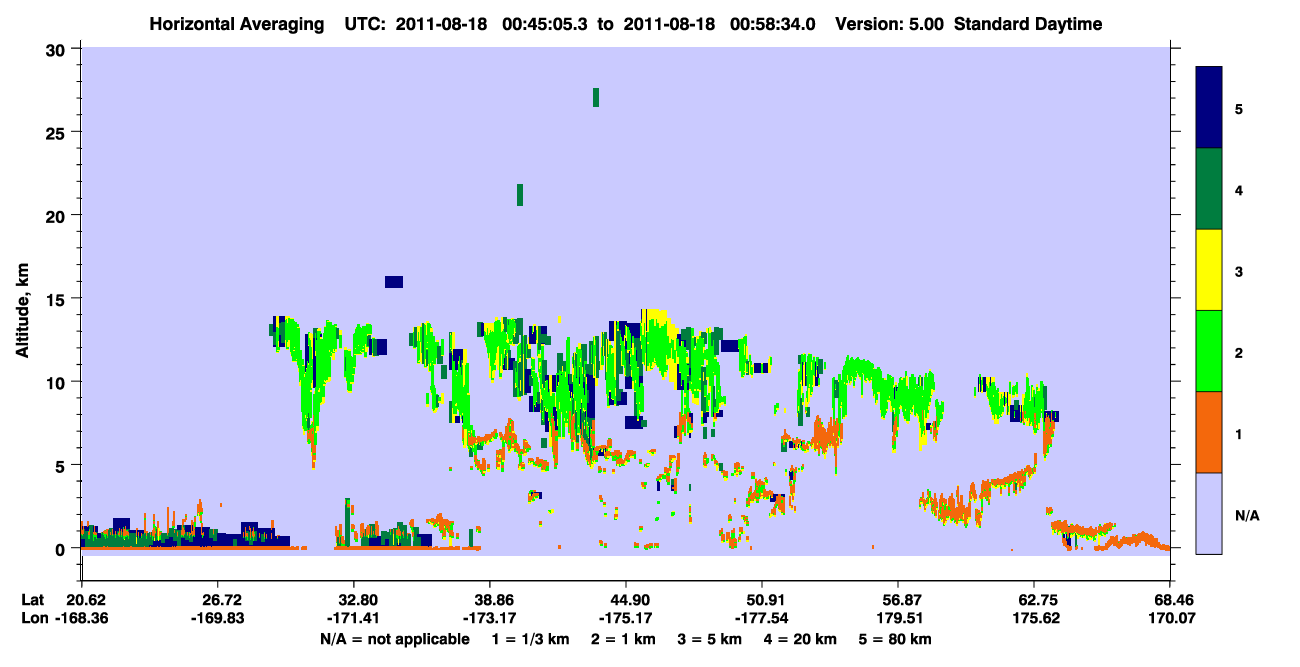The image size is (1300, 667).
Task: Click the altitude tick label 30
Action: tap(58, 49)
